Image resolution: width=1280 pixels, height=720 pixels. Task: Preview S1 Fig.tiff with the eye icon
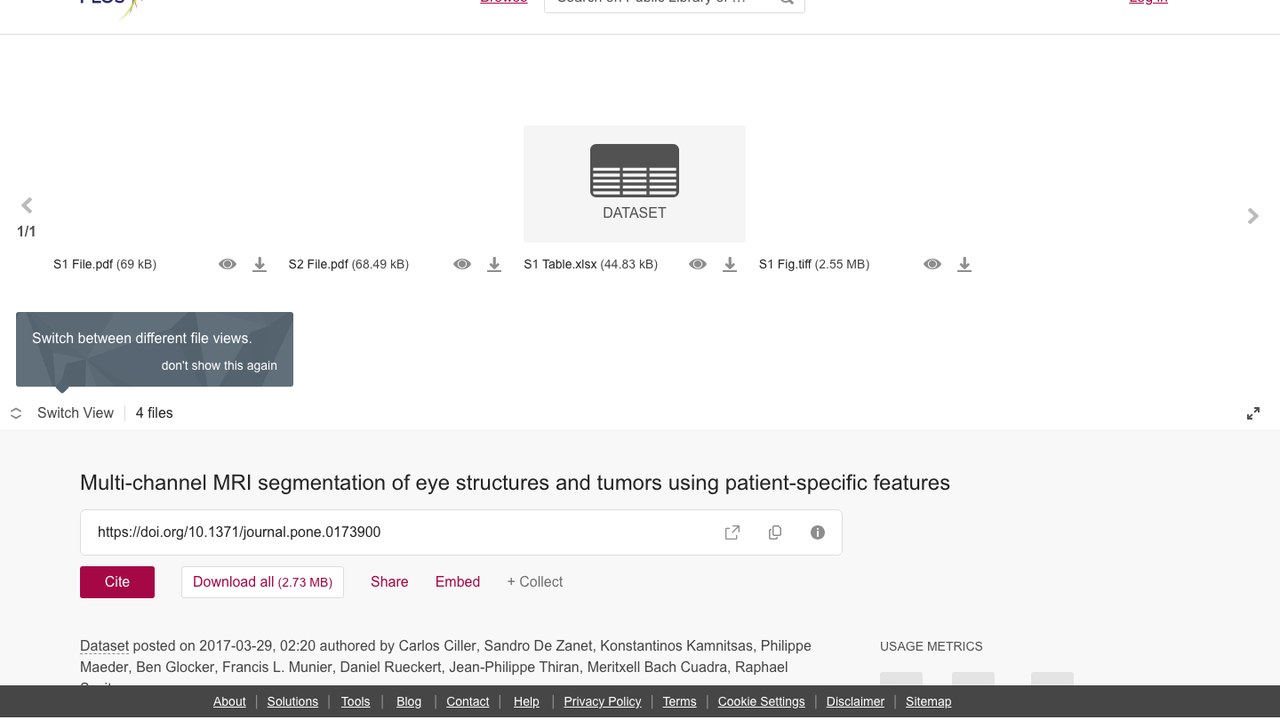pos(932,264)
